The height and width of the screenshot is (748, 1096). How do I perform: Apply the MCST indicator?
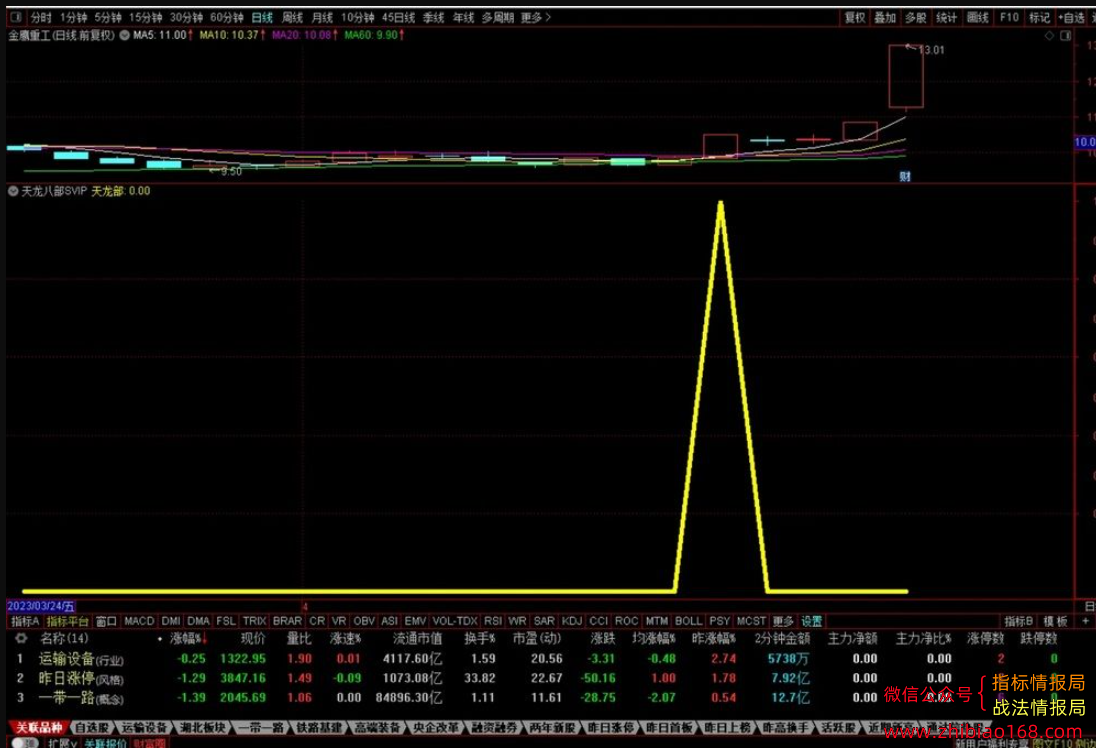[x=751, y=621]
